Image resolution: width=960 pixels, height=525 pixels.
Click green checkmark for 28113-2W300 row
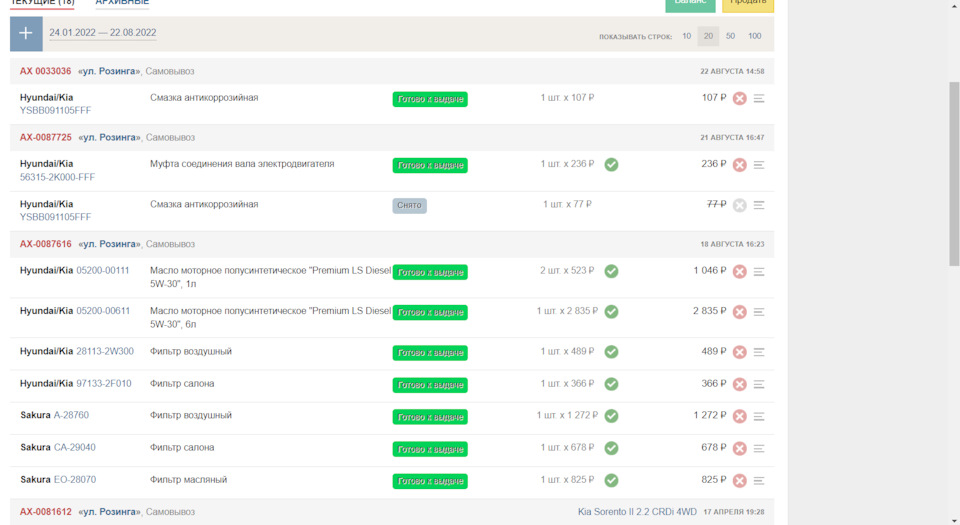[611, 352]
